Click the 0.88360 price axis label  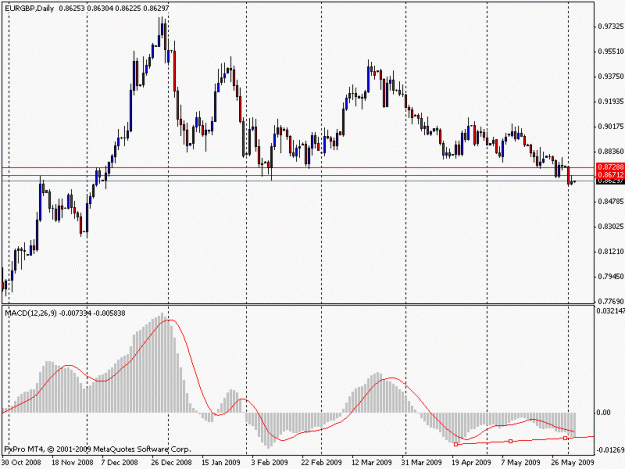click(x=611, y=151)
